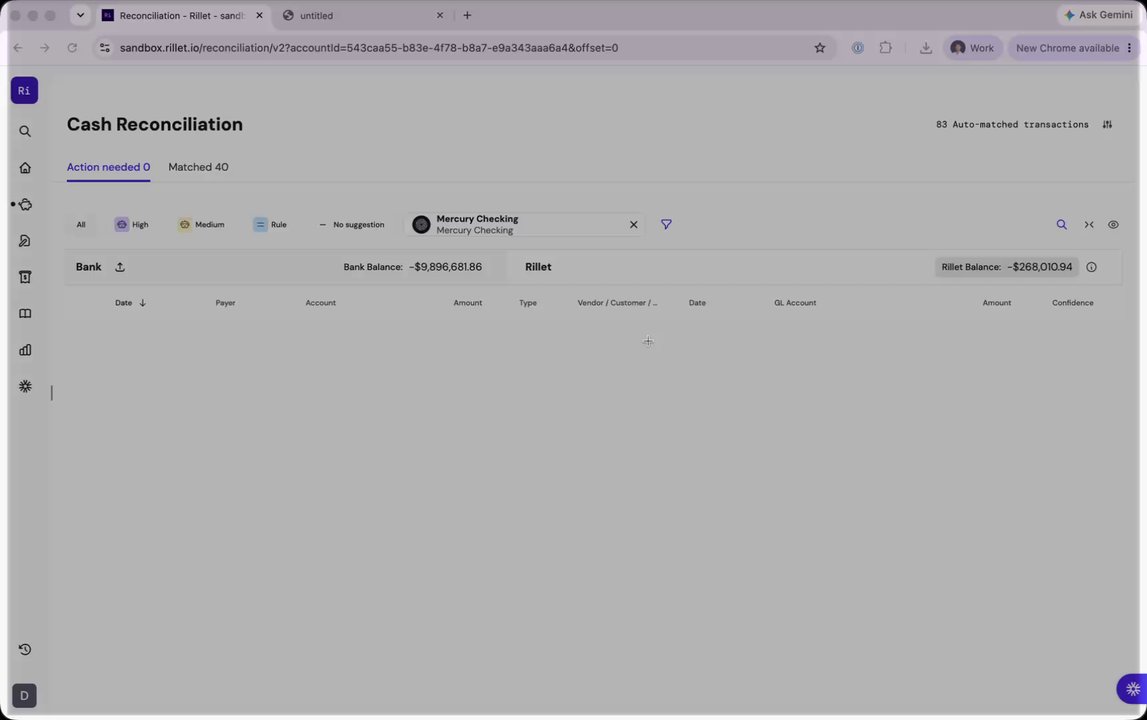Filter by Medium confidence
This screenshot has width=1147, height=720.
(201, 225)
